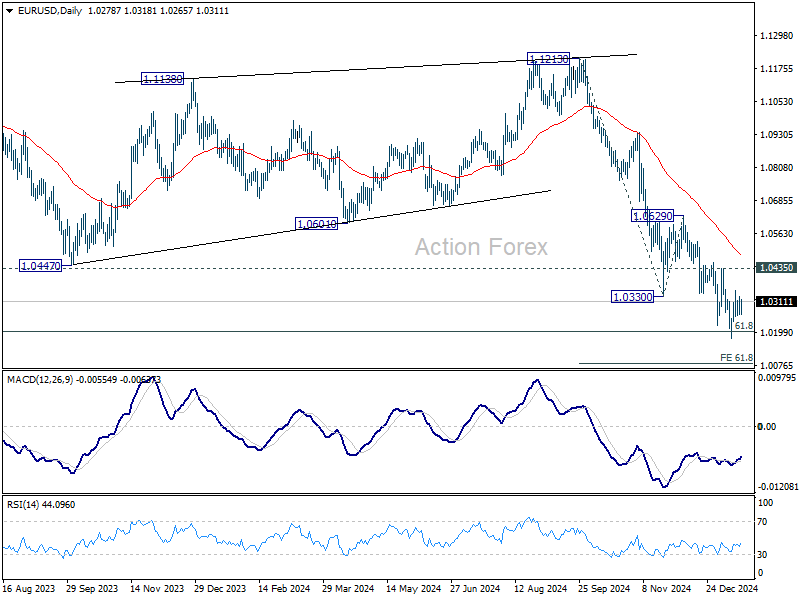Click the 61.8 retracement label near 1.01990

coord(744,326)
